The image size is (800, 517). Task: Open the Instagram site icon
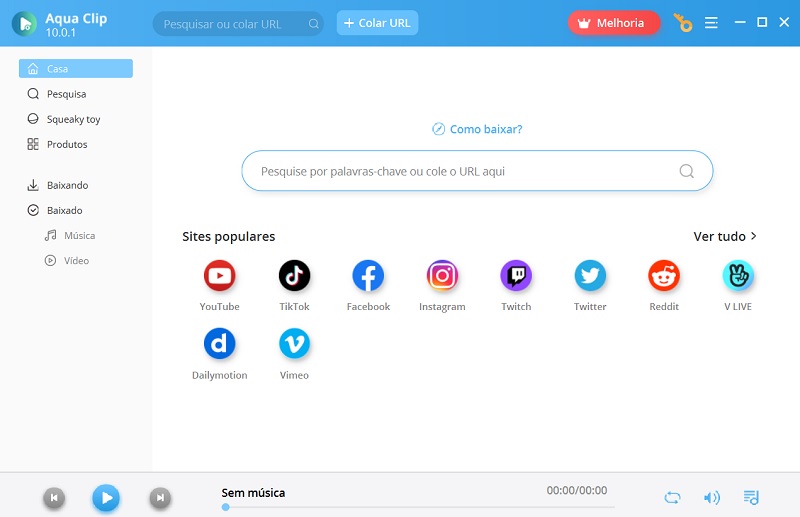(x=442, y=276)
